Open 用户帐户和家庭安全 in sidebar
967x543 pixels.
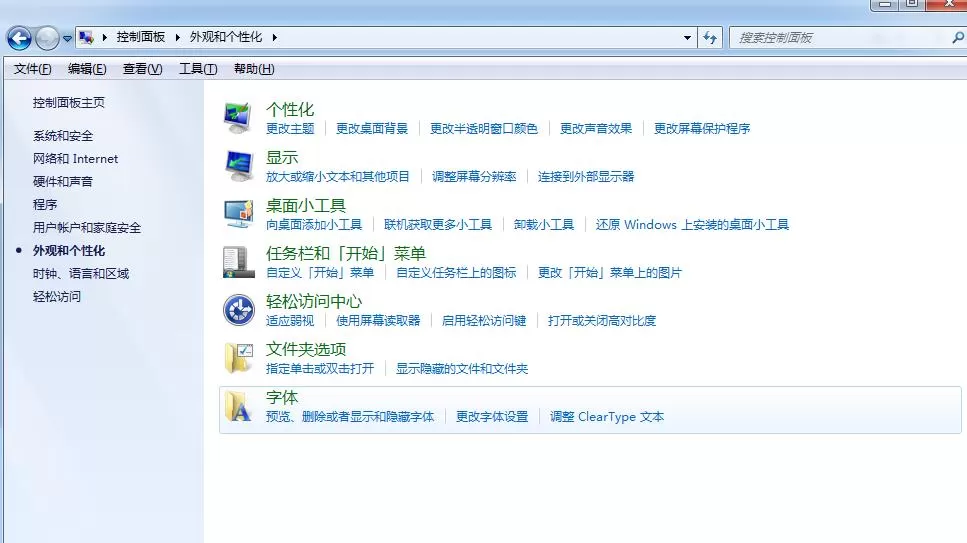point(87,228)
